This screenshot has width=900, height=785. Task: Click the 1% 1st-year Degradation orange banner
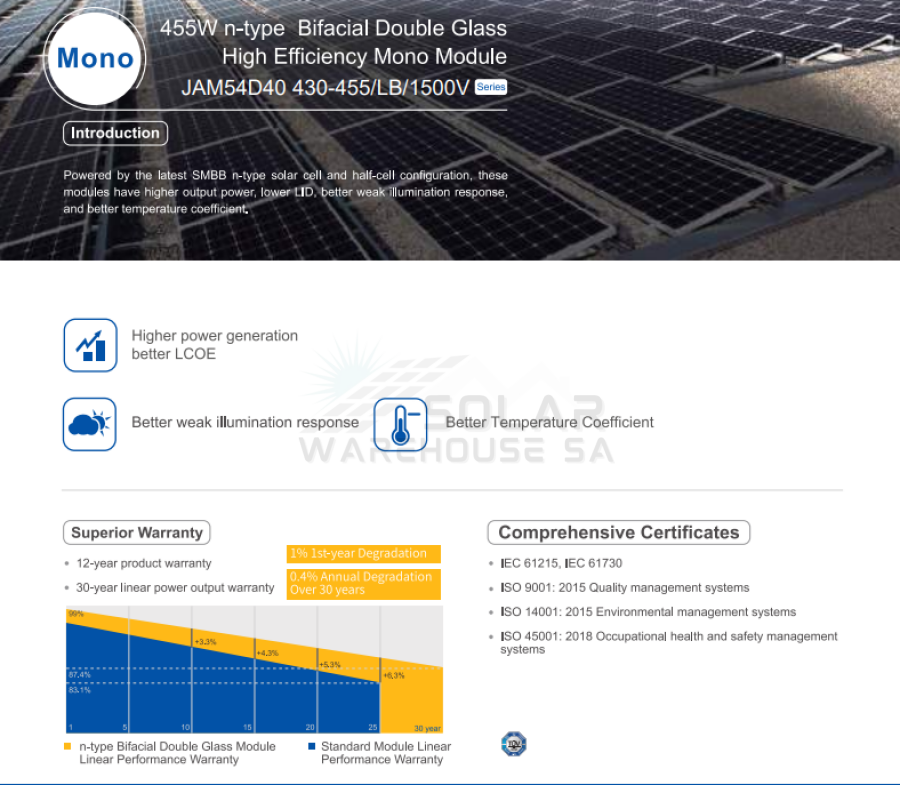tap(363, 554)
